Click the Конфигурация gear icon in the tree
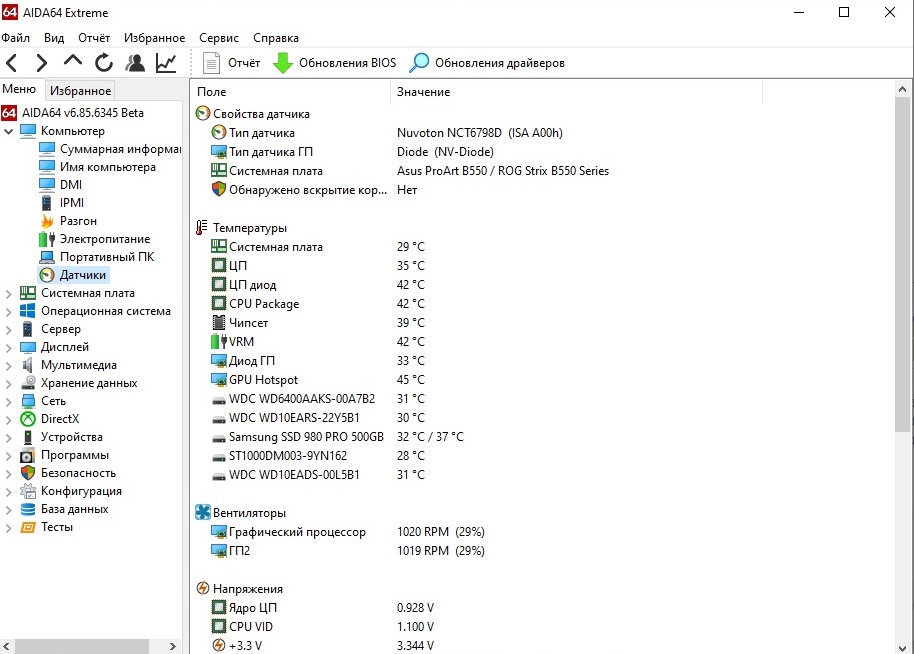 pyautogui.click(x=27, y=491)
